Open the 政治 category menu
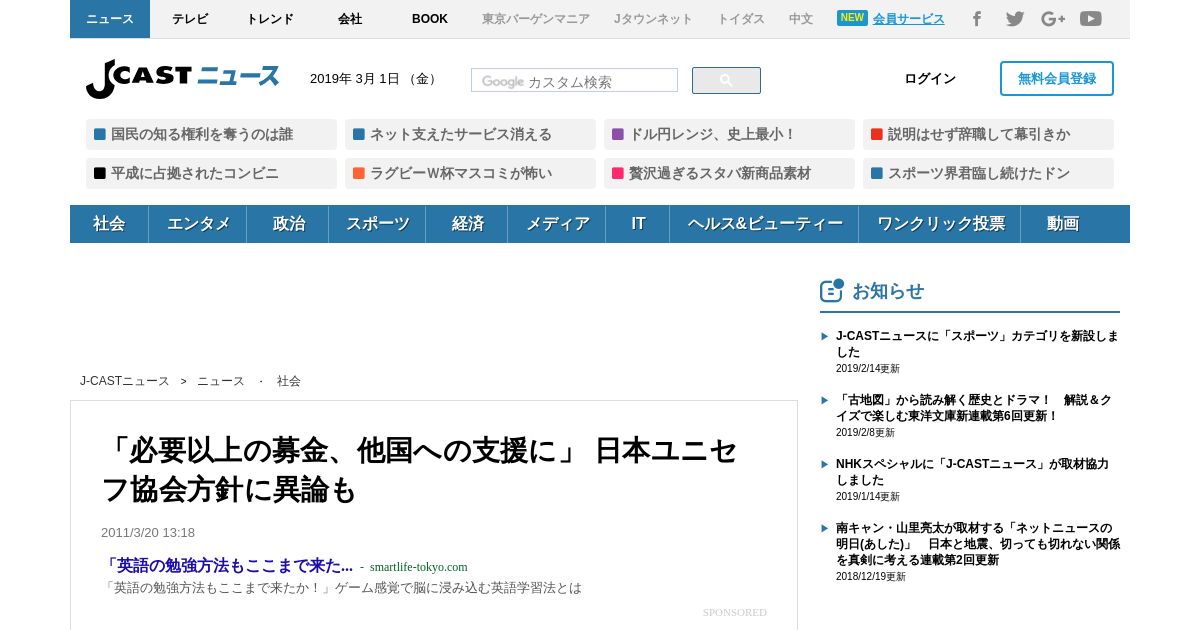 click(x=288, y=224)
